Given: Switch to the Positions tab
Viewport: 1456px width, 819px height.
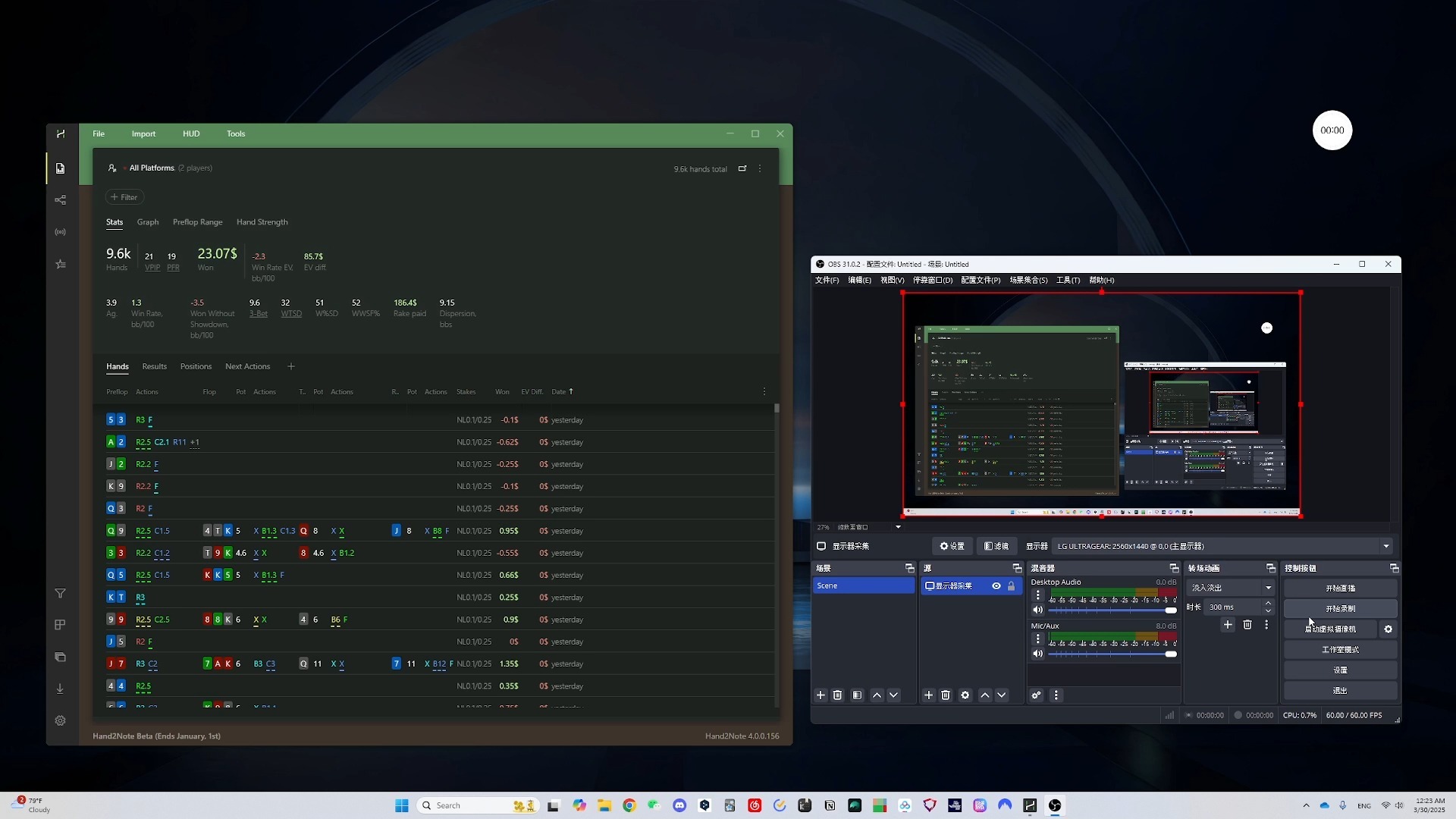Looking at the screenshot, I should pos(196,366).
